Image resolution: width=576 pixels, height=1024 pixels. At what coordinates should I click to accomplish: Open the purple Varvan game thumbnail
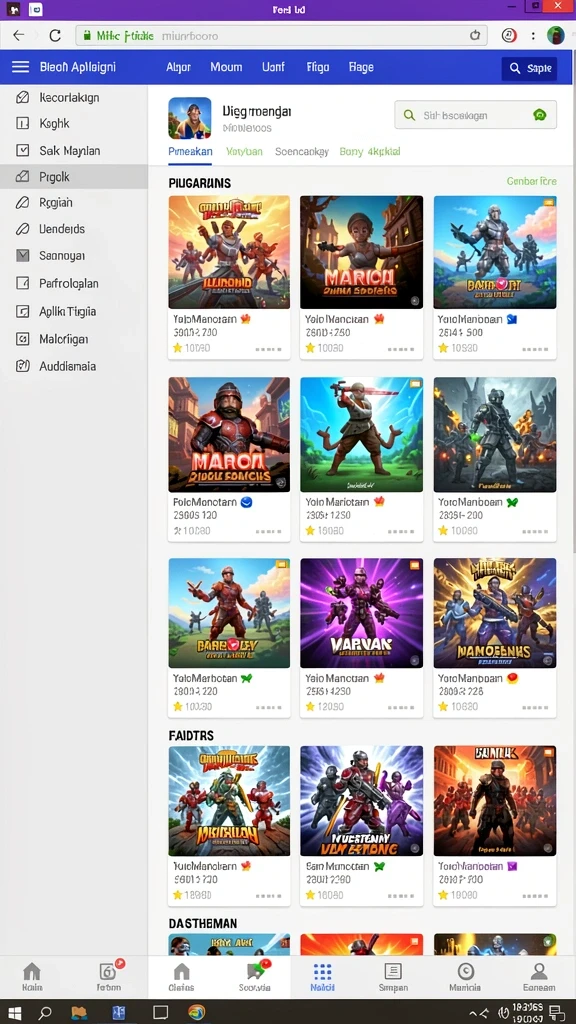click(361, 613)
